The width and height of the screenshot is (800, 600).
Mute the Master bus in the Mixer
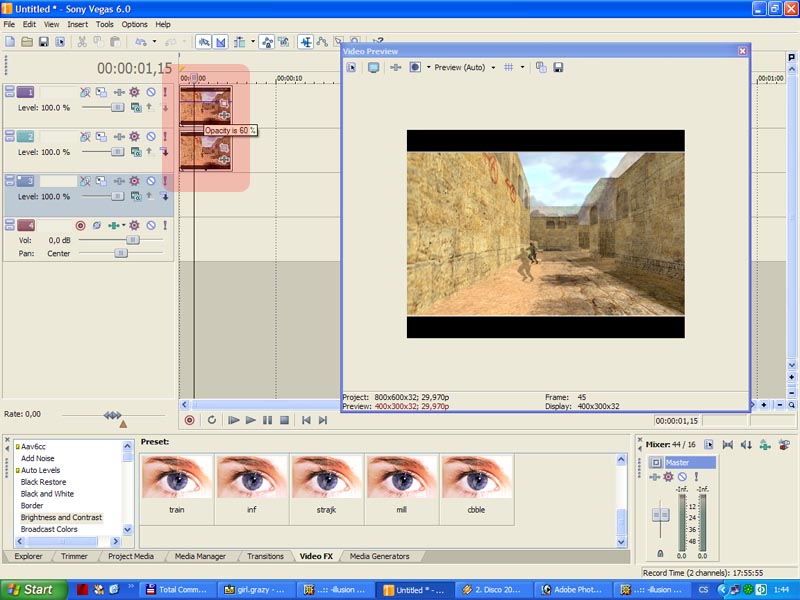click(x=682, y=477)
